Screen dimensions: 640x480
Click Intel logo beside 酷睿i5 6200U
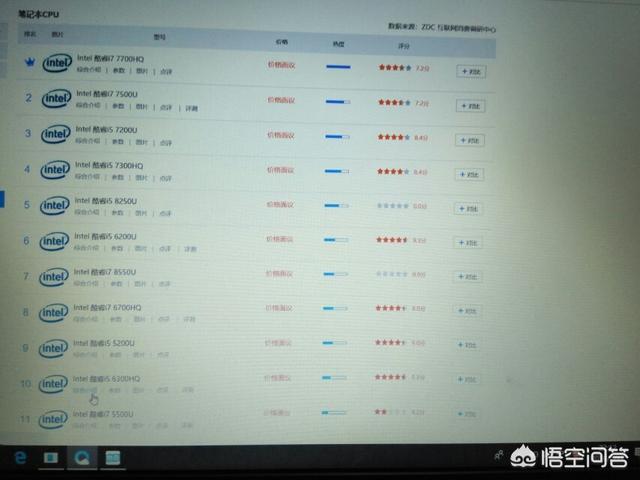pyautogui.click(x=54, y=241)
